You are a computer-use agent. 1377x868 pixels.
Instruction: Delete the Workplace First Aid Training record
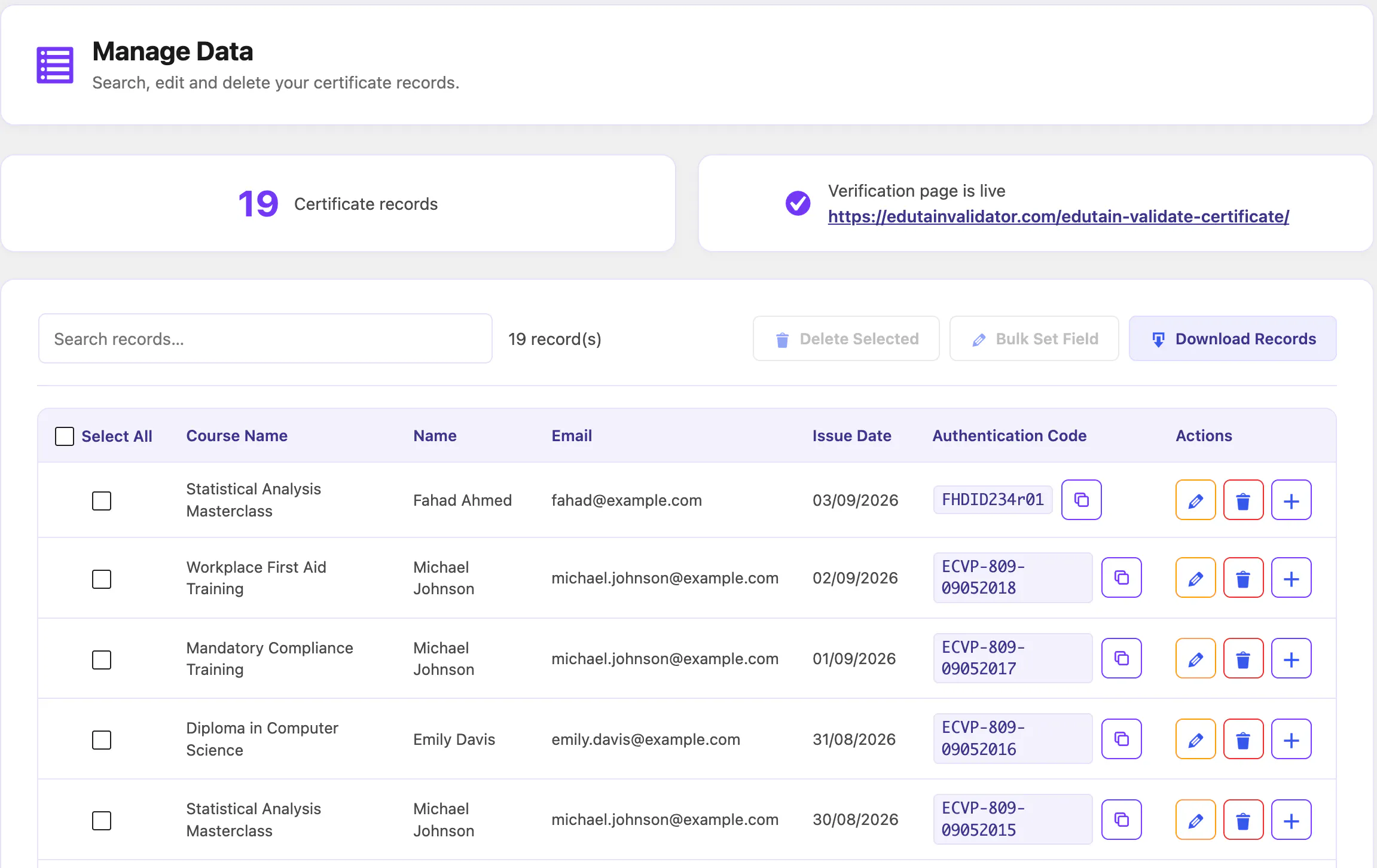coord(1243,577)
